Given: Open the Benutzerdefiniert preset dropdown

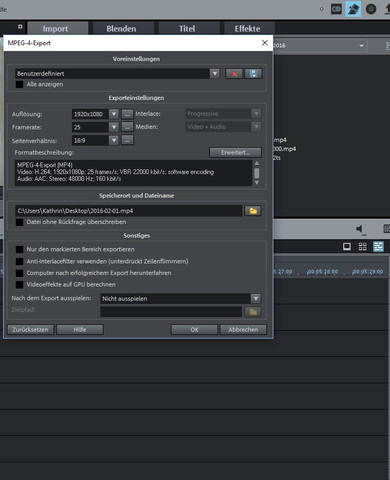Looking at the screenshot, I should pyautogui.click(x=215, y=74).
